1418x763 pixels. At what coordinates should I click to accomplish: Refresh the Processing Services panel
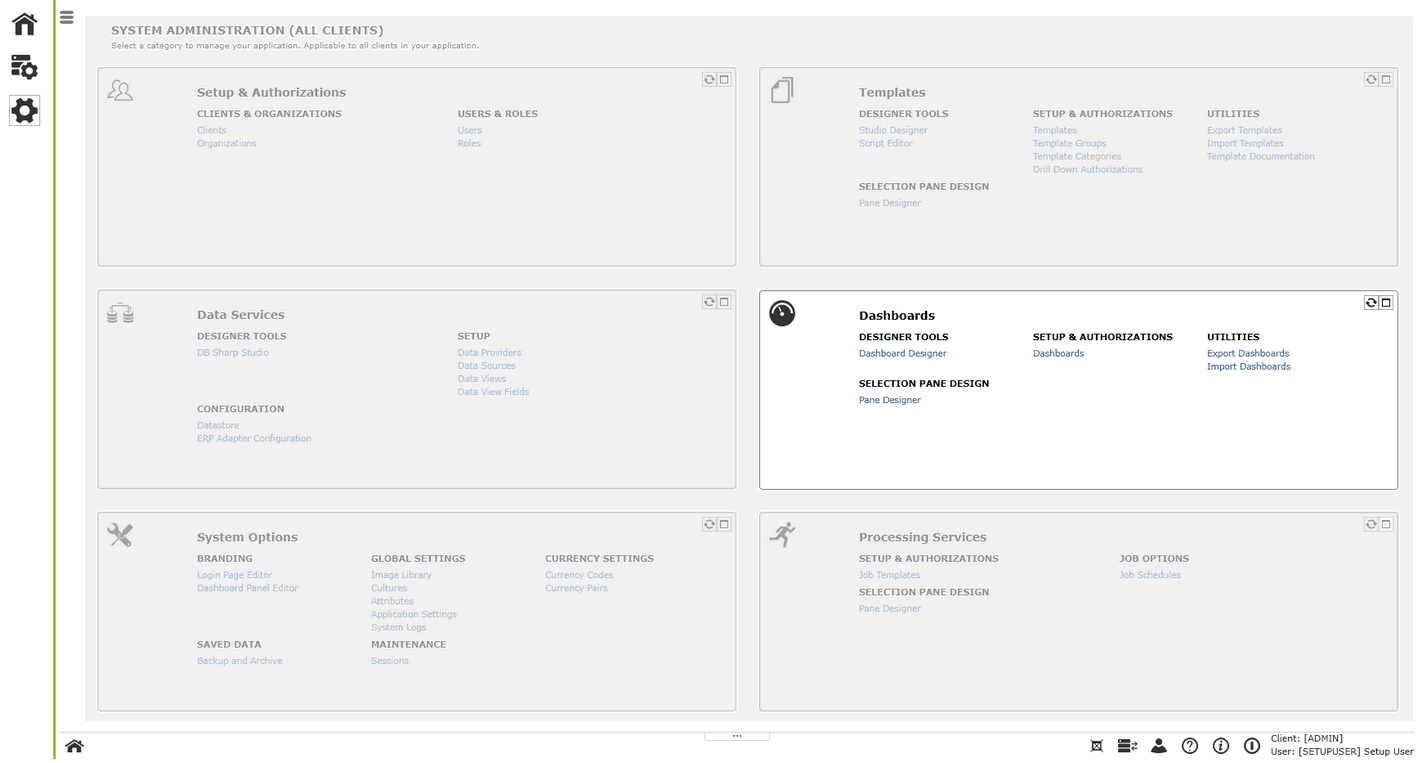click(1371, 524)
